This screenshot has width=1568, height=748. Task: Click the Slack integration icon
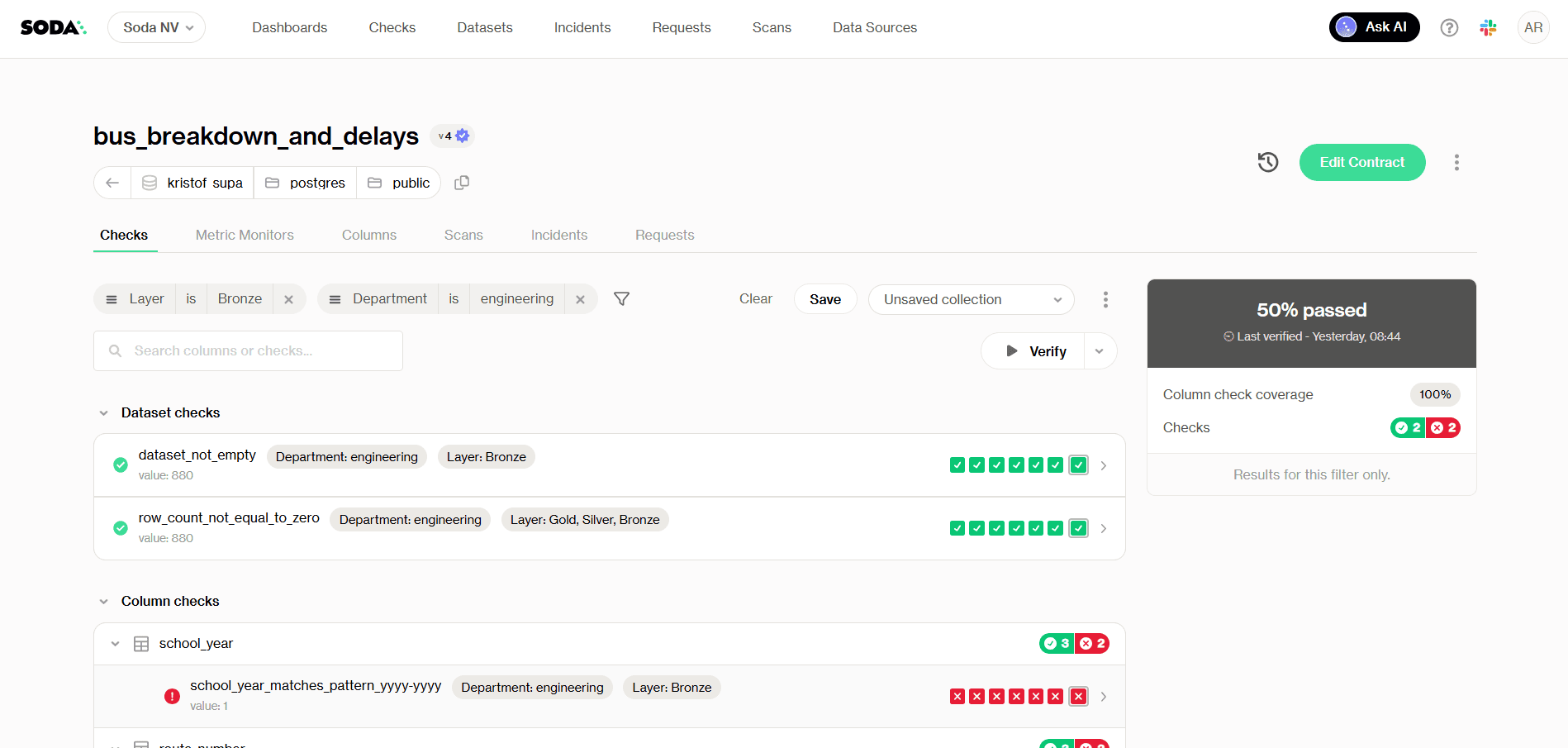pyautogui.click(x=1488, y=26)
